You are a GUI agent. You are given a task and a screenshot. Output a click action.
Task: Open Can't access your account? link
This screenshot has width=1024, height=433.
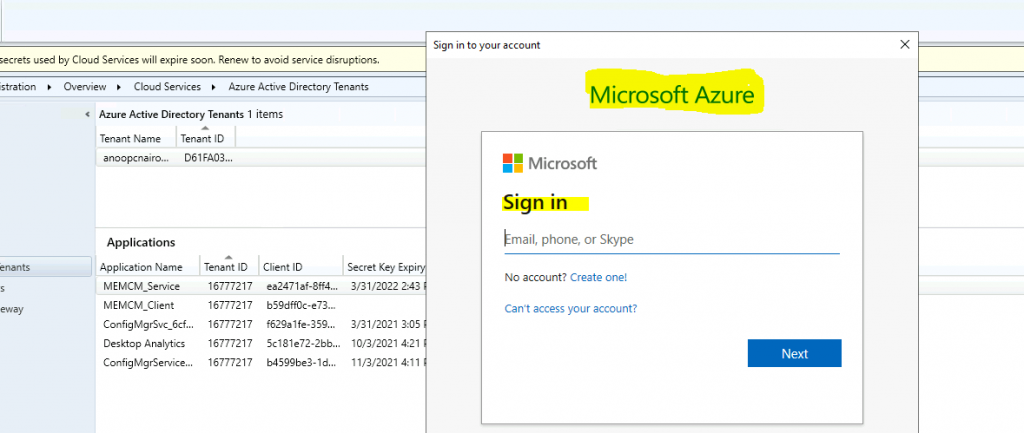571,308
